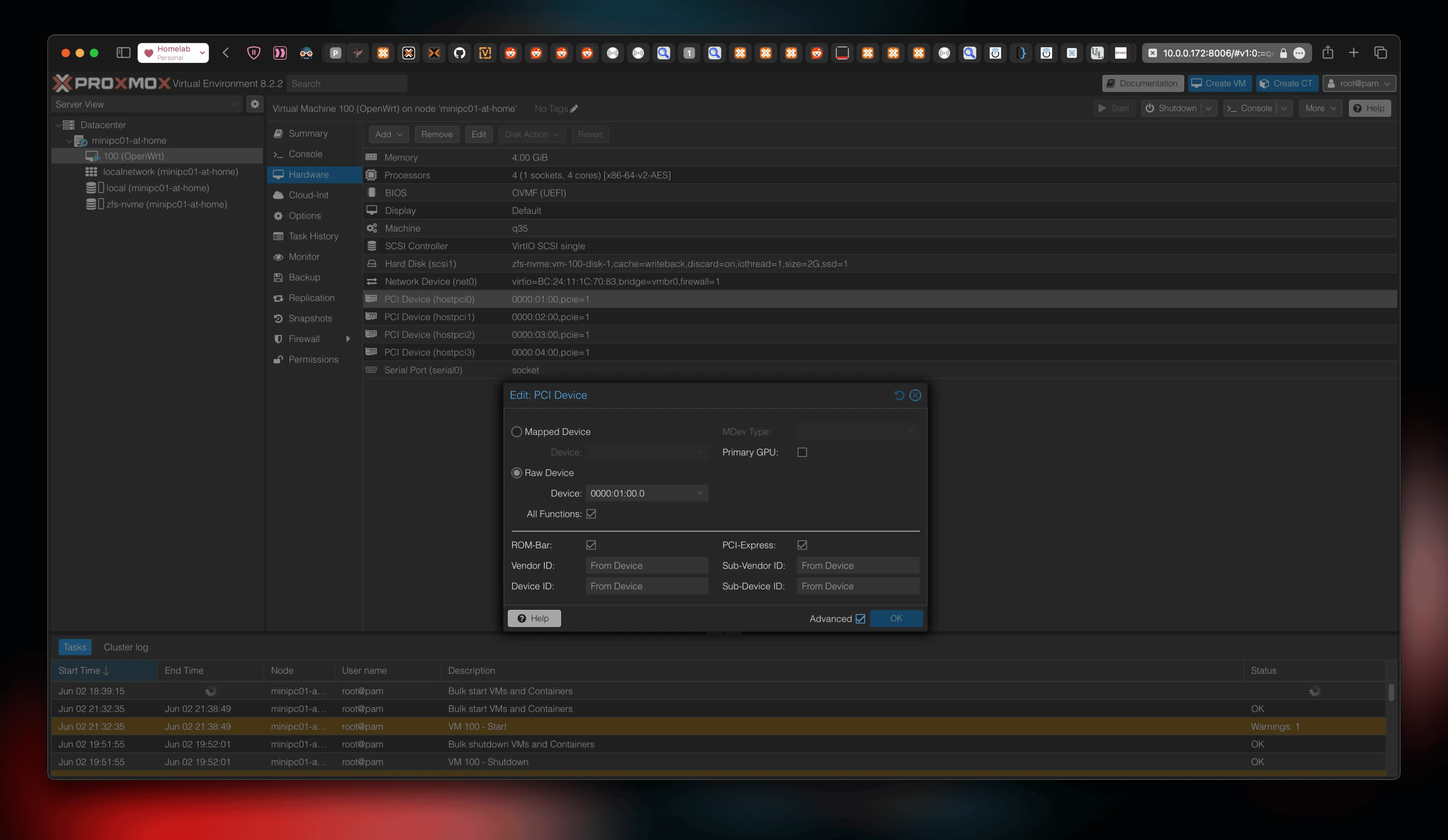Open the root@pam user menu
This screenshot has width=1448, height=840.
(x=1359, y=83)
